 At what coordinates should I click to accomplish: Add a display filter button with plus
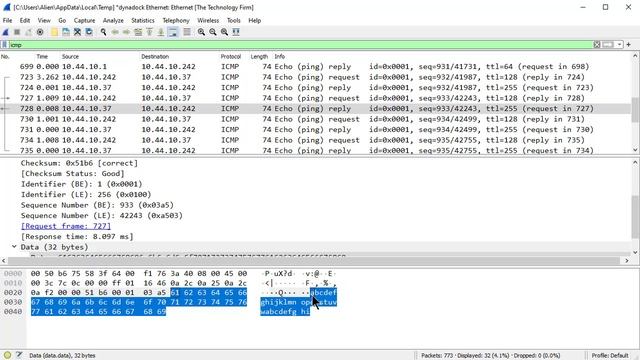coord(629,44)
